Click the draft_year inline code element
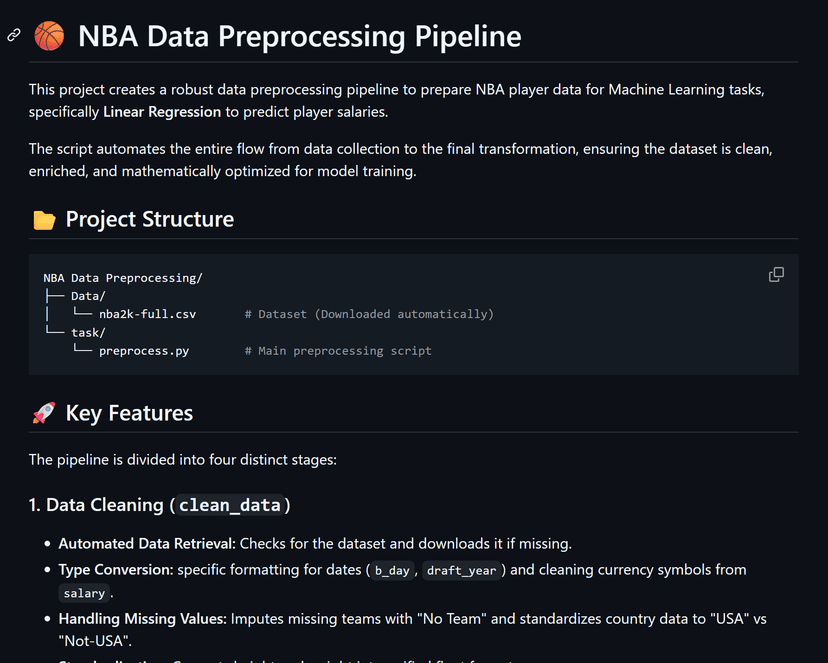Viewport: 828px width, 663px height. click(462, 570)
